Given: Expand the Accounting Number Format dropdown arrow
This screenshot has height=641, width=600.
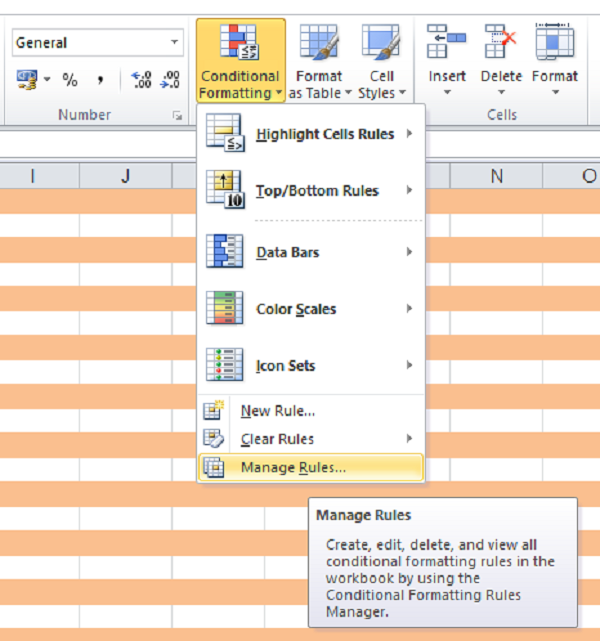Looking at the screenshot, I should pos(47,79).
